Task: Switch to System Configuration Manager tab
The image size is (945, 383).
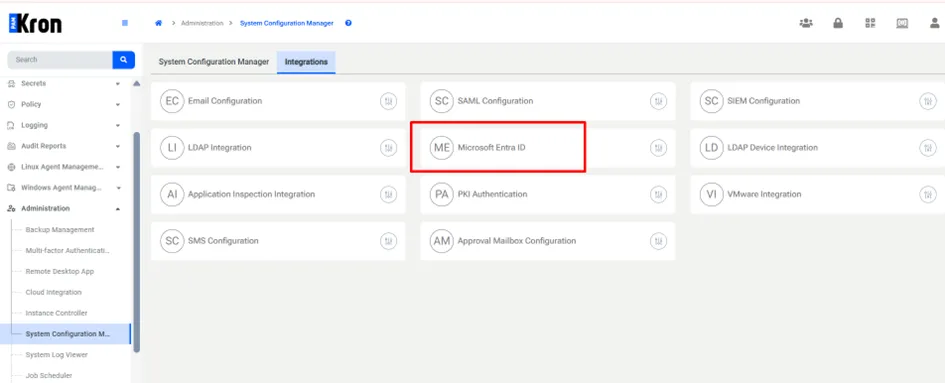Action: tap(214, 62)
